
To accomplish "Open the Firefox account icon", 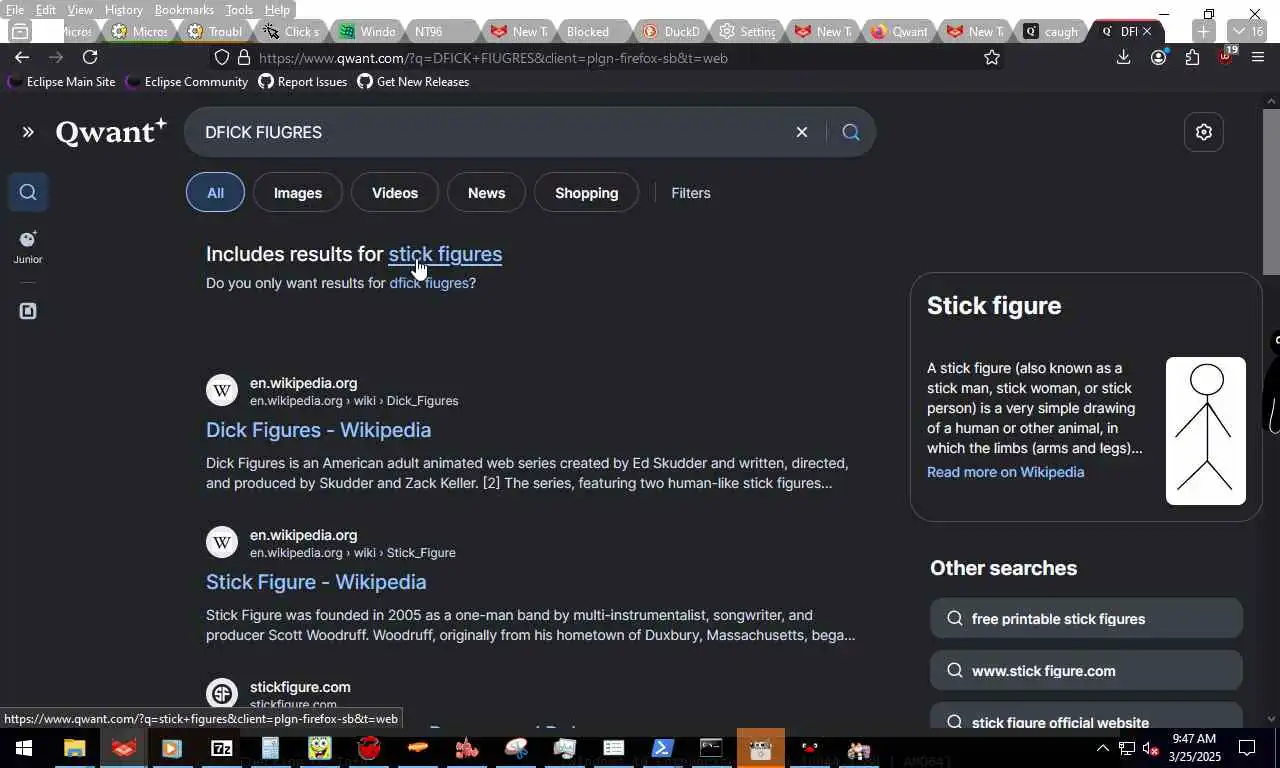I will [1158, 58].
